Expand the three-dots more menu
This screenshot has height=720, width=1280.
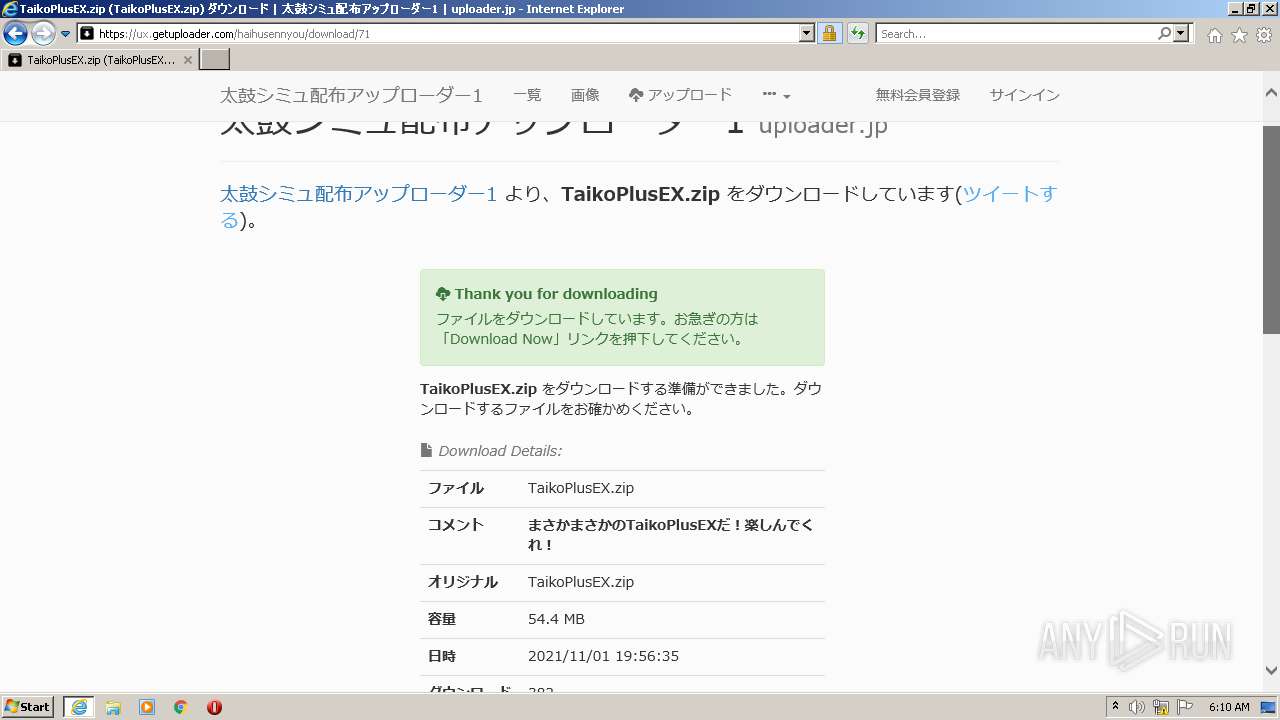pyautogui.click(x=776, y=95)
